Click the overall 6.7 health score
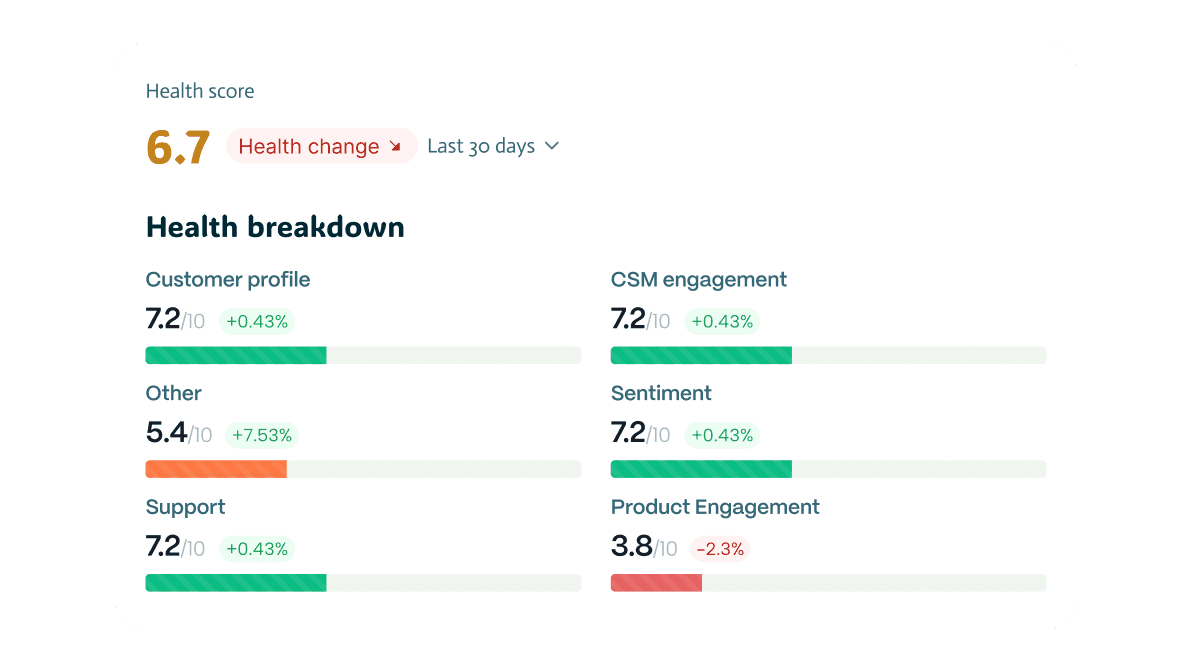 (178, 147)
